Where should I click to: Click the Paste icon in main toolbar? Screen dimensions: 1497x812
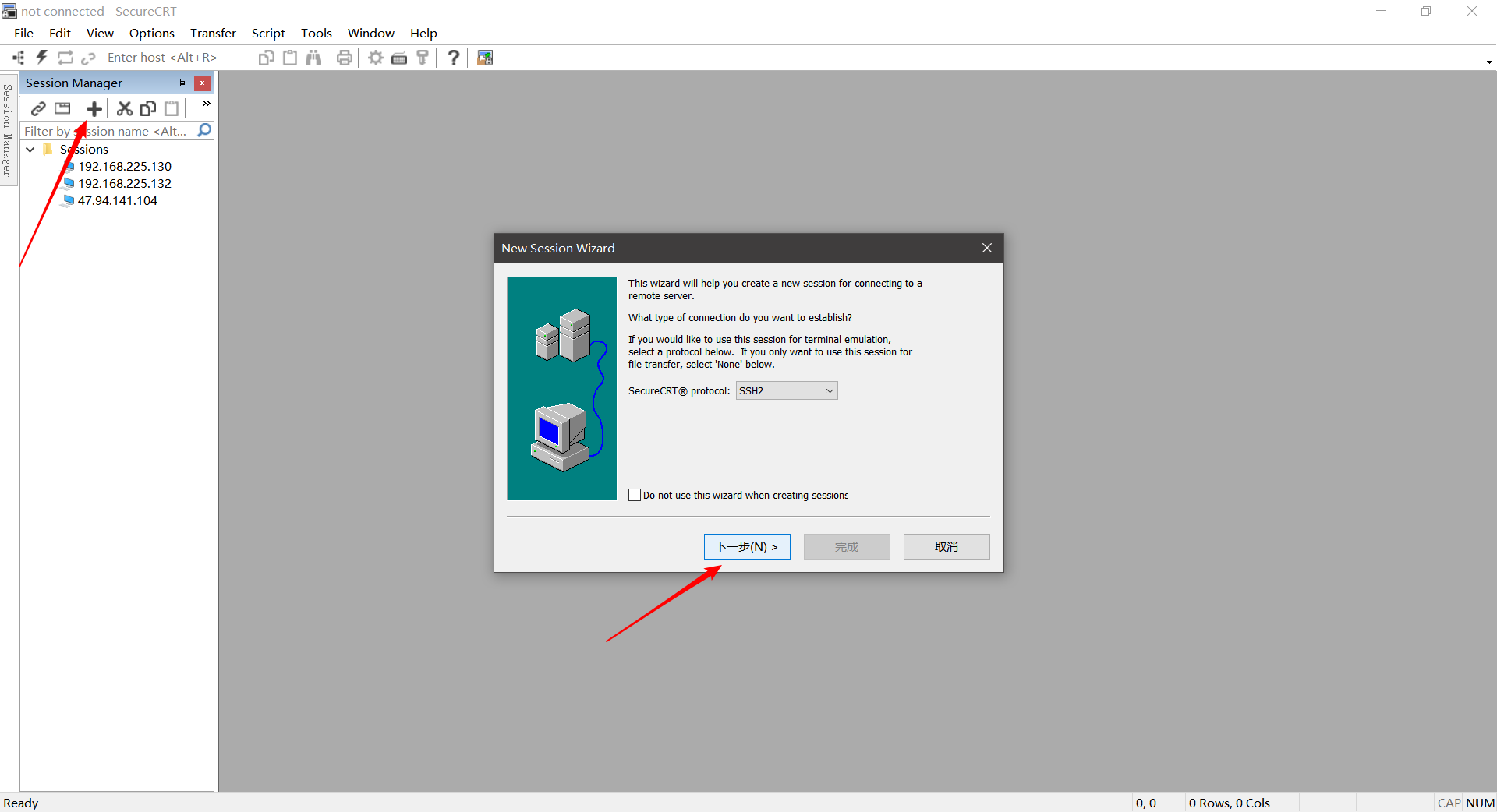pyautogui.click(x=290, y=58)
